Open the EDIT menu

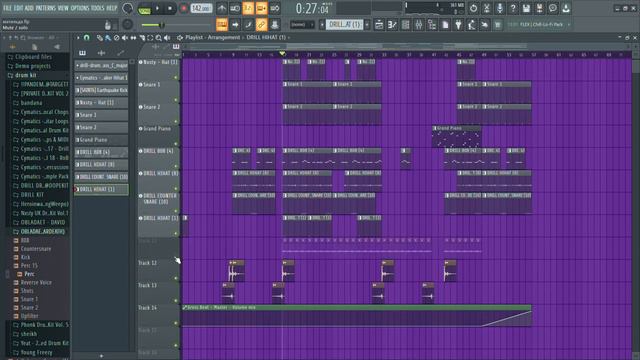pos(18,8)
